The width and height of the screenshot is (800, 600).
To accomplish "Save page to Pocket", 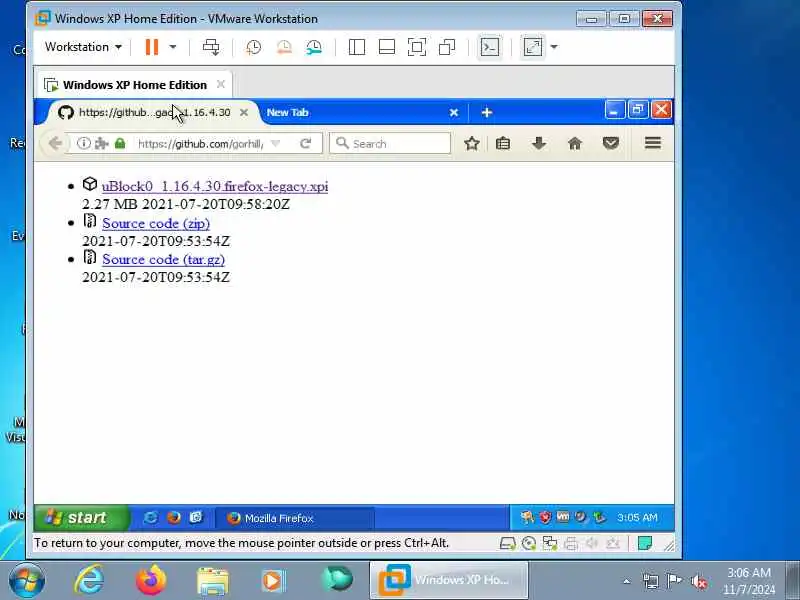I will point(611,143).
